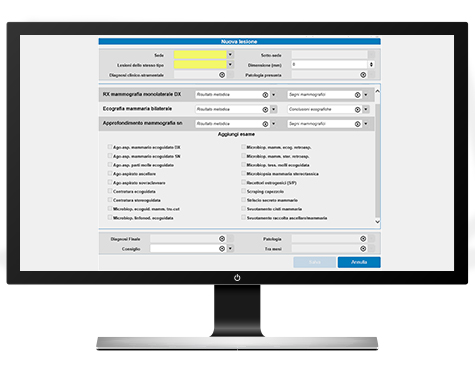Open Diagnosi Finale lookup icon
Screen dimensions: 475x373
(222, 239)
